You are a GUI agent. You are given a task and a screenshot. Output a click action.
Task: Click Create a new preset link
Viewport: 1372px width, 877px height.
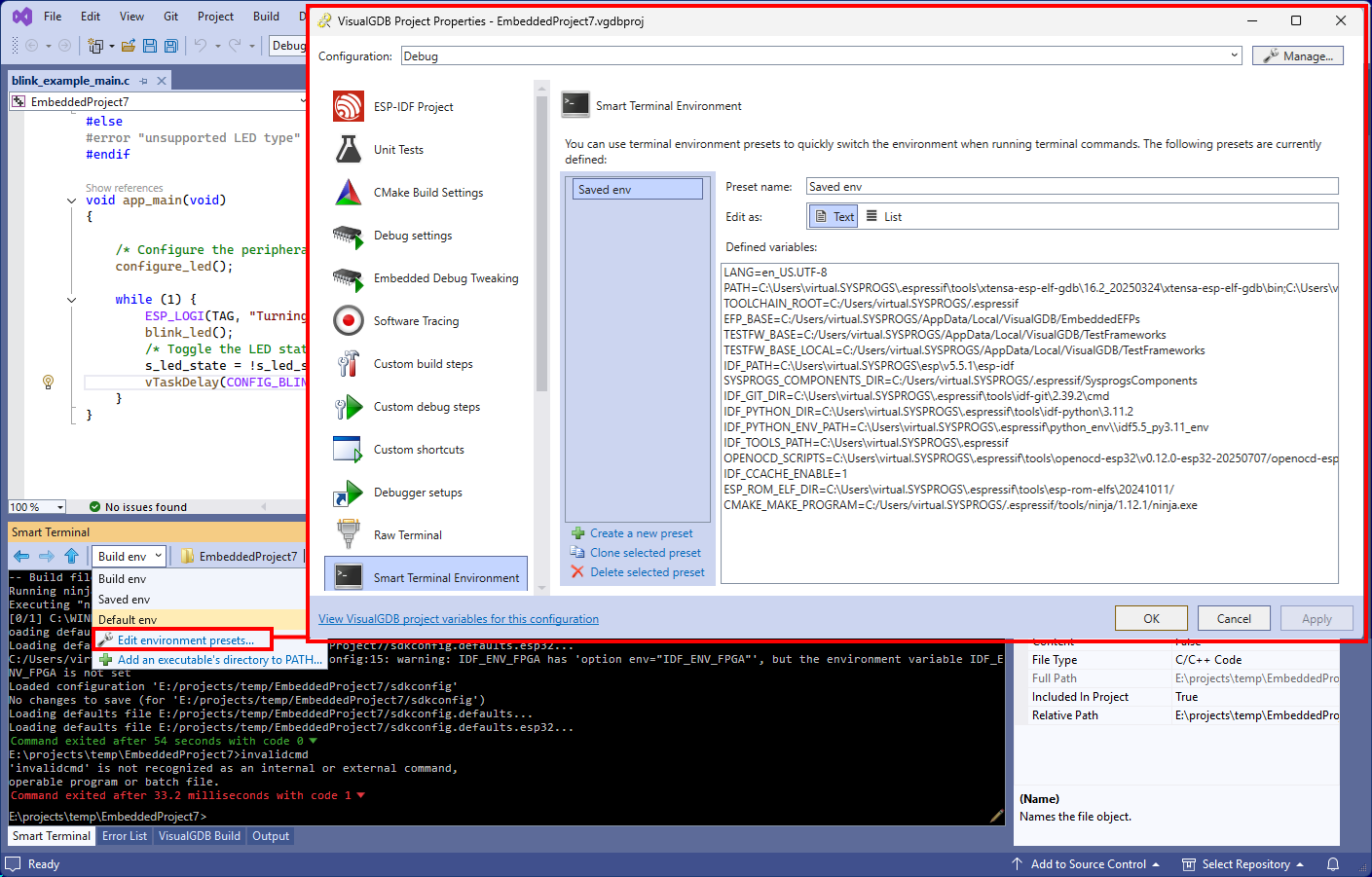[641, 533]
